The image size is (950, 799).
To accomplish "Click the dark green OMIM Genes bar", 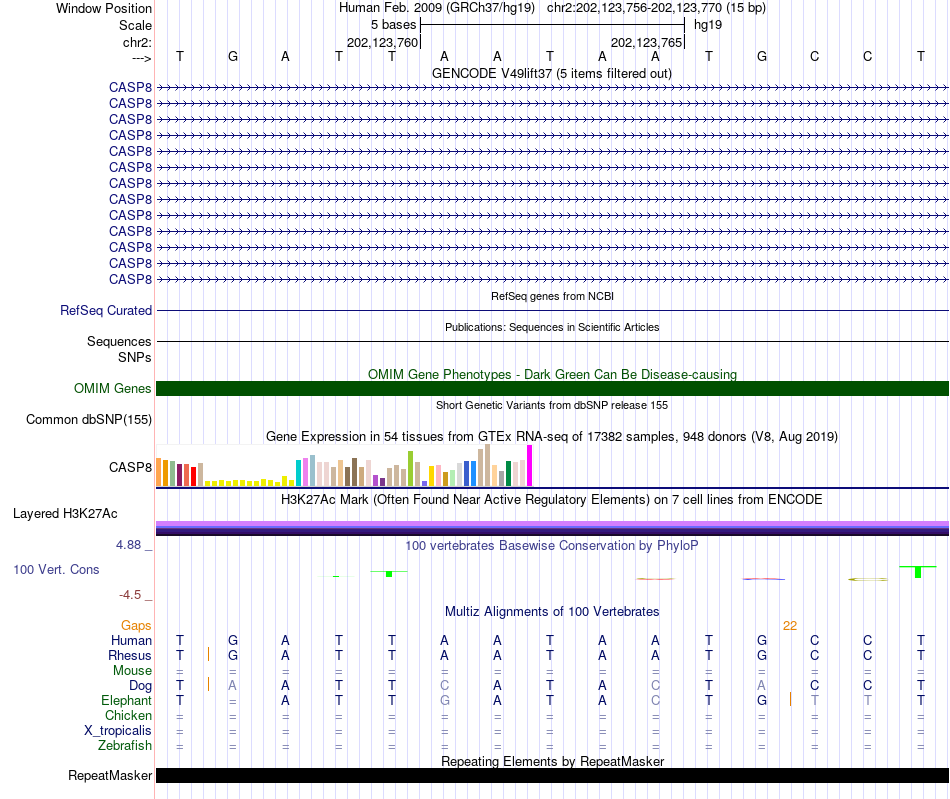I will (552, 388).
